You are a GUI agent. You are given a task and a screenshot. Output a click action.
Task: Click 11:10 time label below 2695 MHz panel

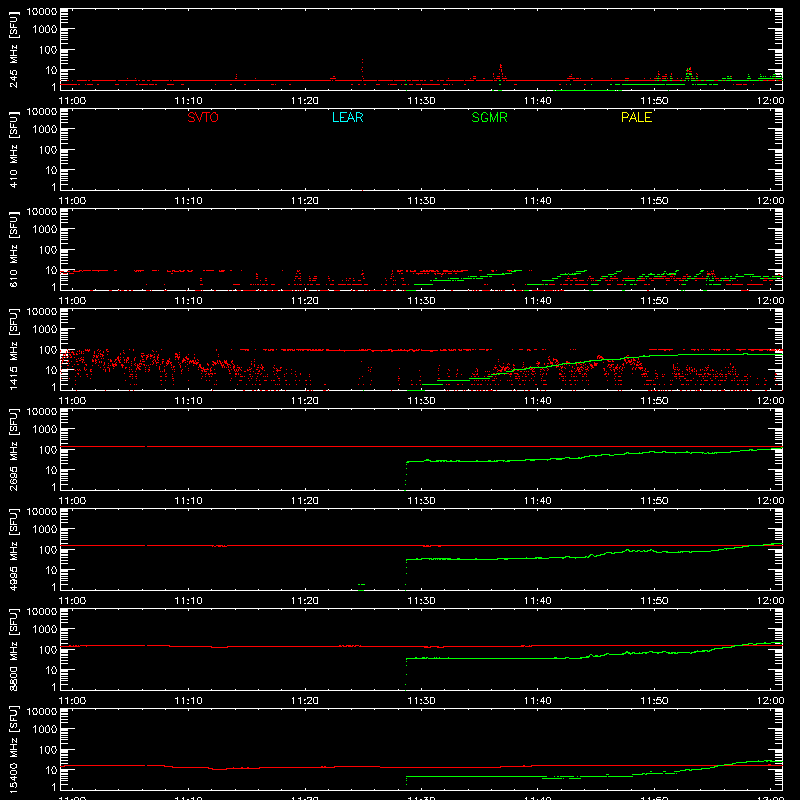pyautogui.click(x=188, y=501)
